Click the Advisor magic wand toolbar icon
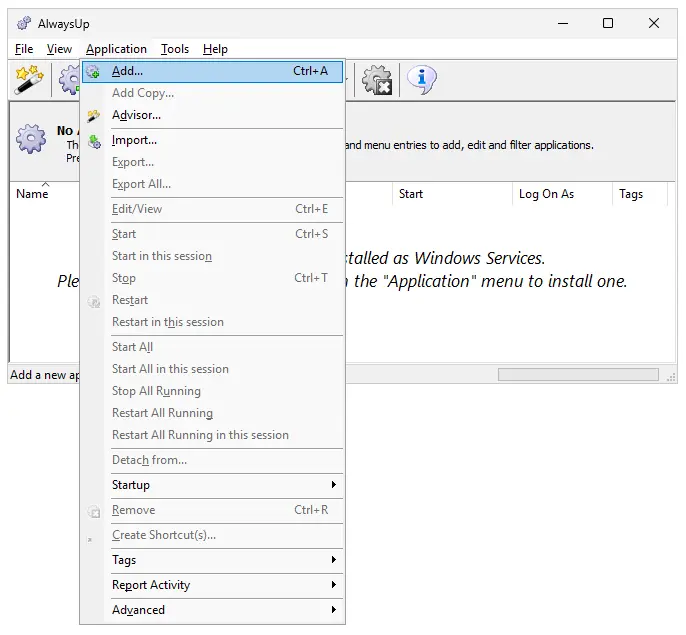 [28, 79]
